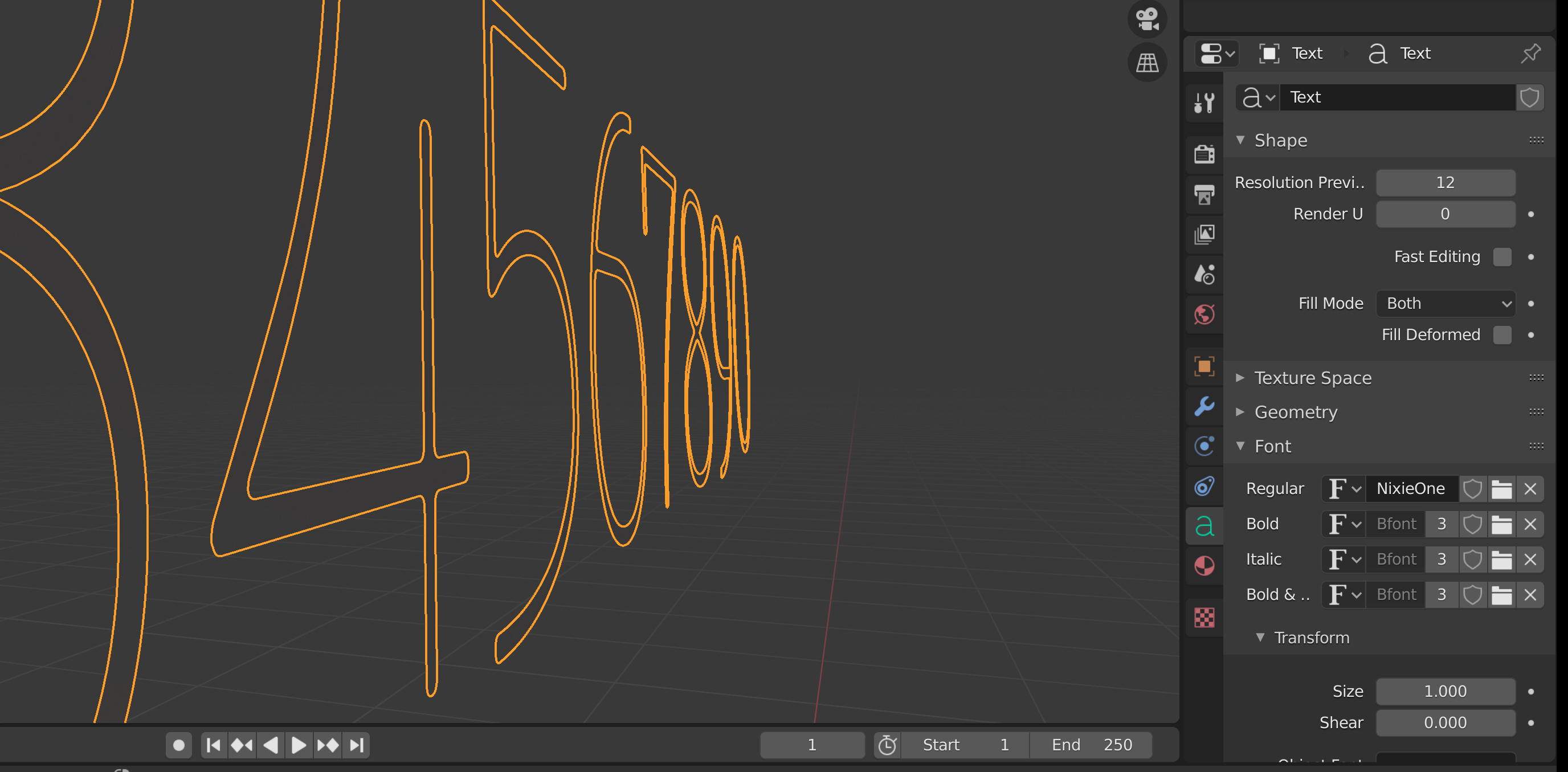Open font file for Regular slot
This screenshot has width=1568, height=772.
pos(1501,489)
